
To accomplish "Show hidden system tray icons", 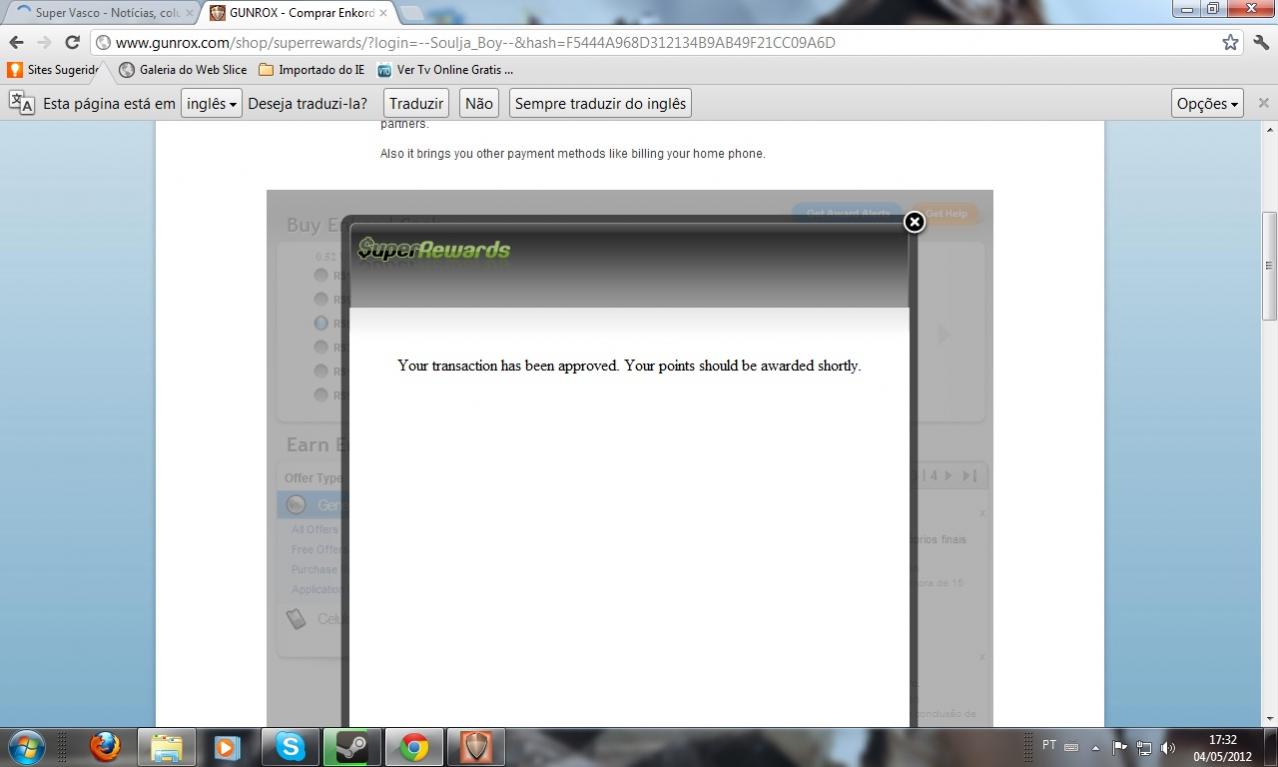I will pyautogui.click(x=1095, y=747).
